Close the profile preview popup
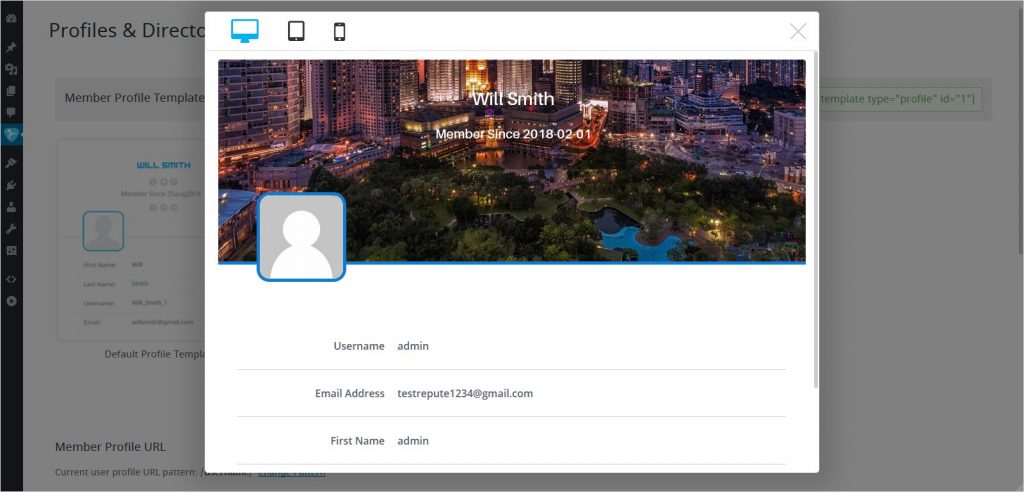 tap(798, 31)
